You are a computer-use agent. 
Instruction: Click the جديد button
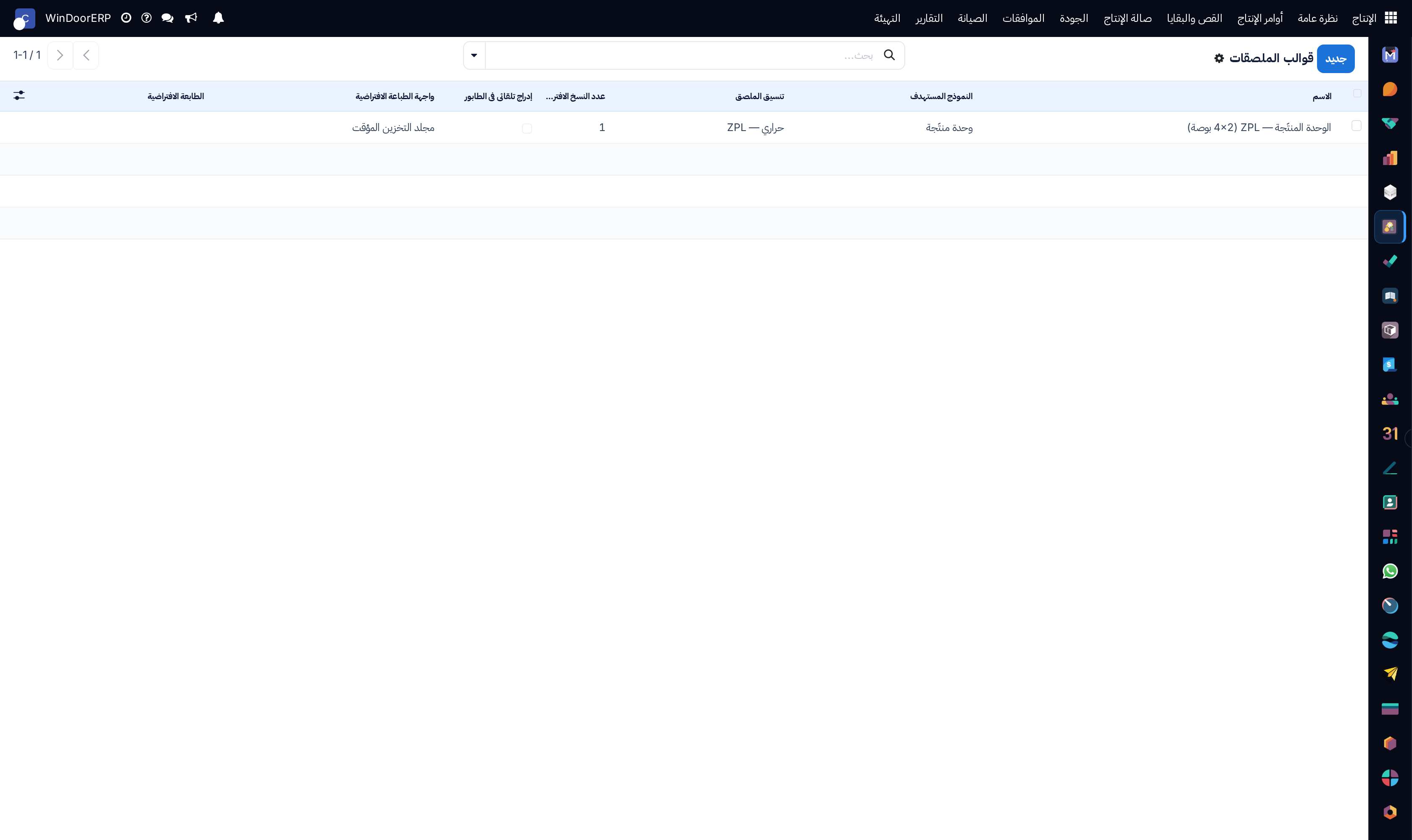1336,59
